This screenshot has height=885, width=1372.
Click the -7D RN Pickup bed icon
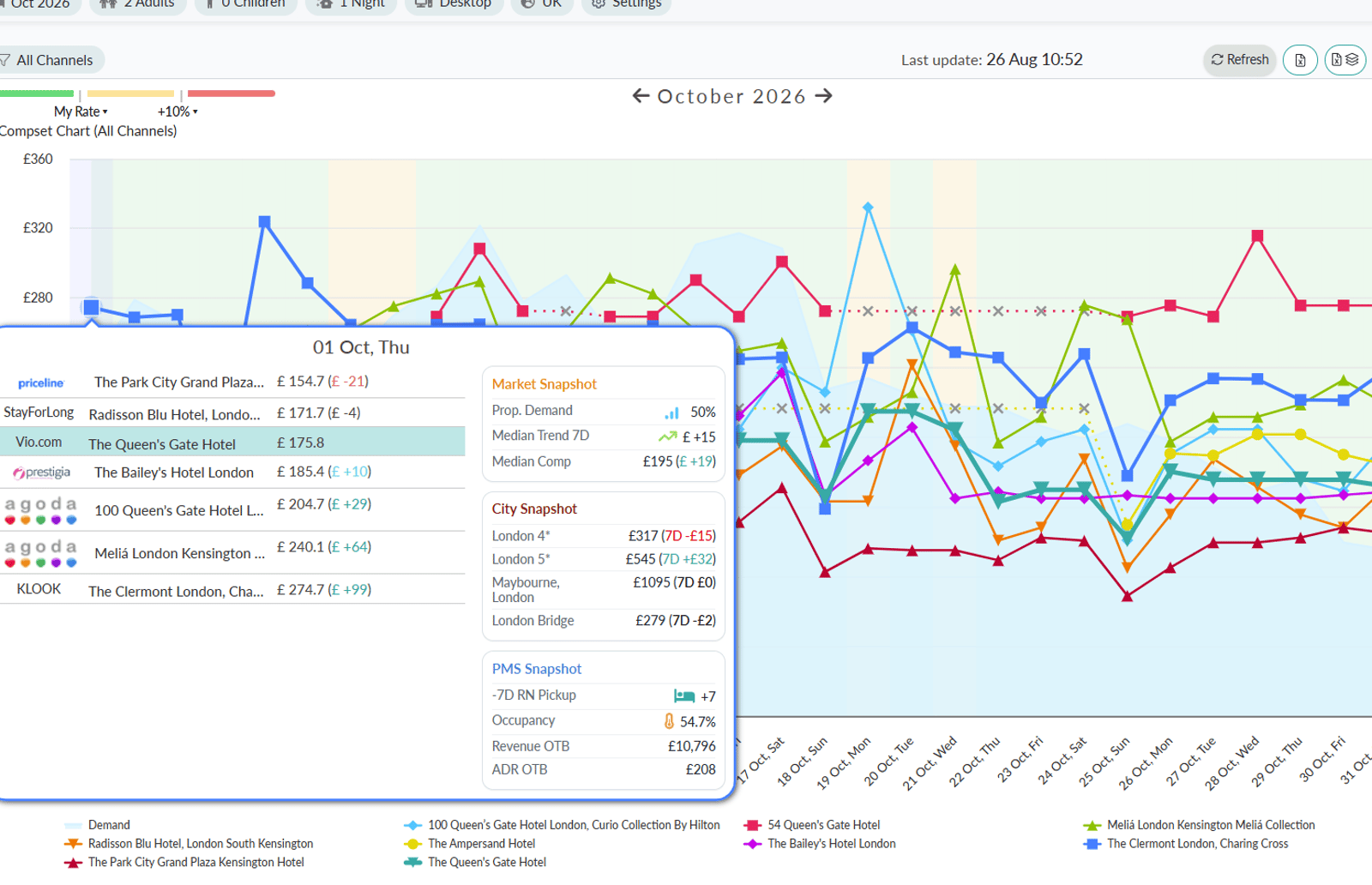point(684,696)
